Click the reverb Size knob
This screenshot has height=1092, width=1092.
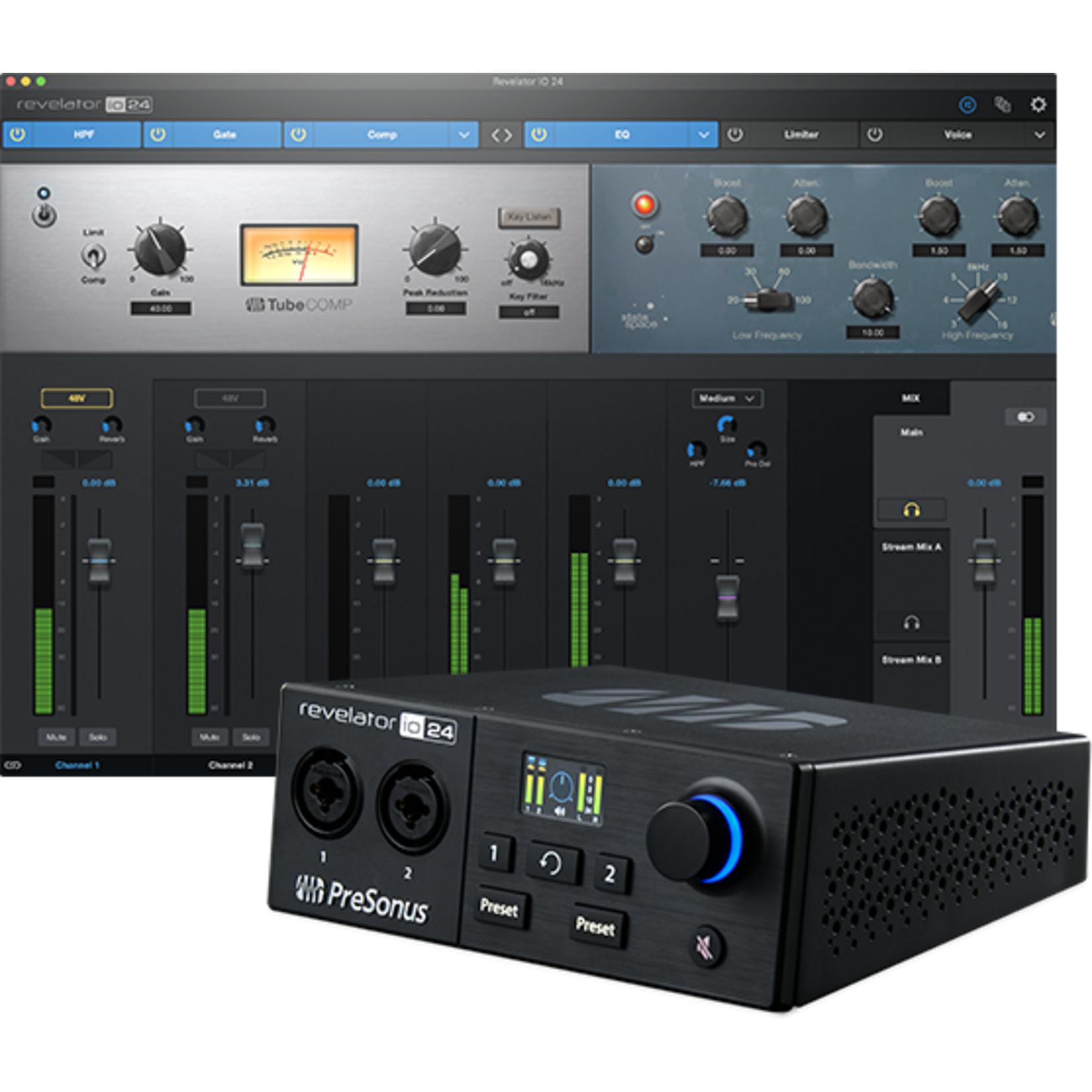pyautogui.click(x=726, y=424)
